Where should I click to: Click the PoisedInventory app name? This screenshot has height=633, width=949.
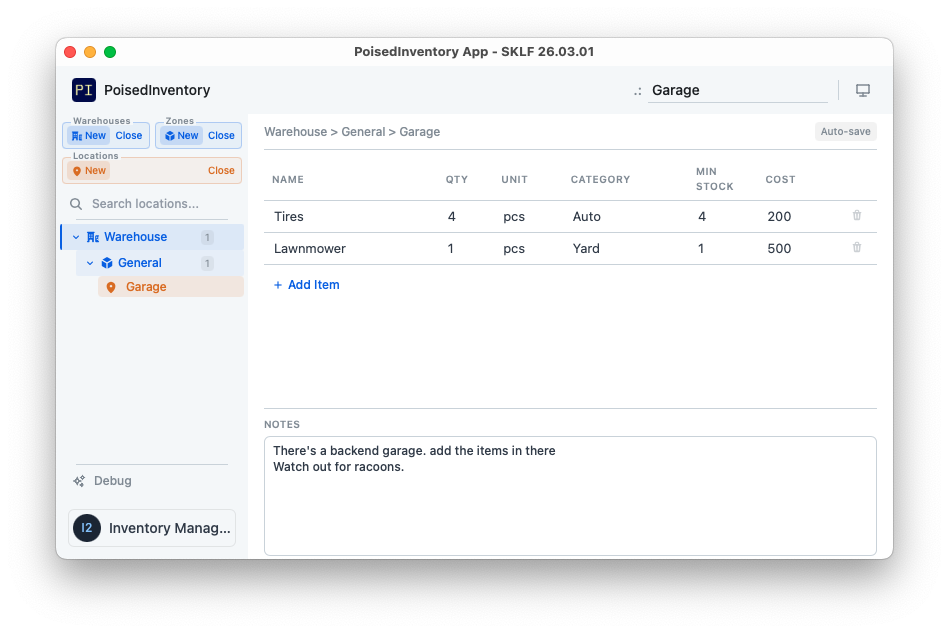(157, 90)
